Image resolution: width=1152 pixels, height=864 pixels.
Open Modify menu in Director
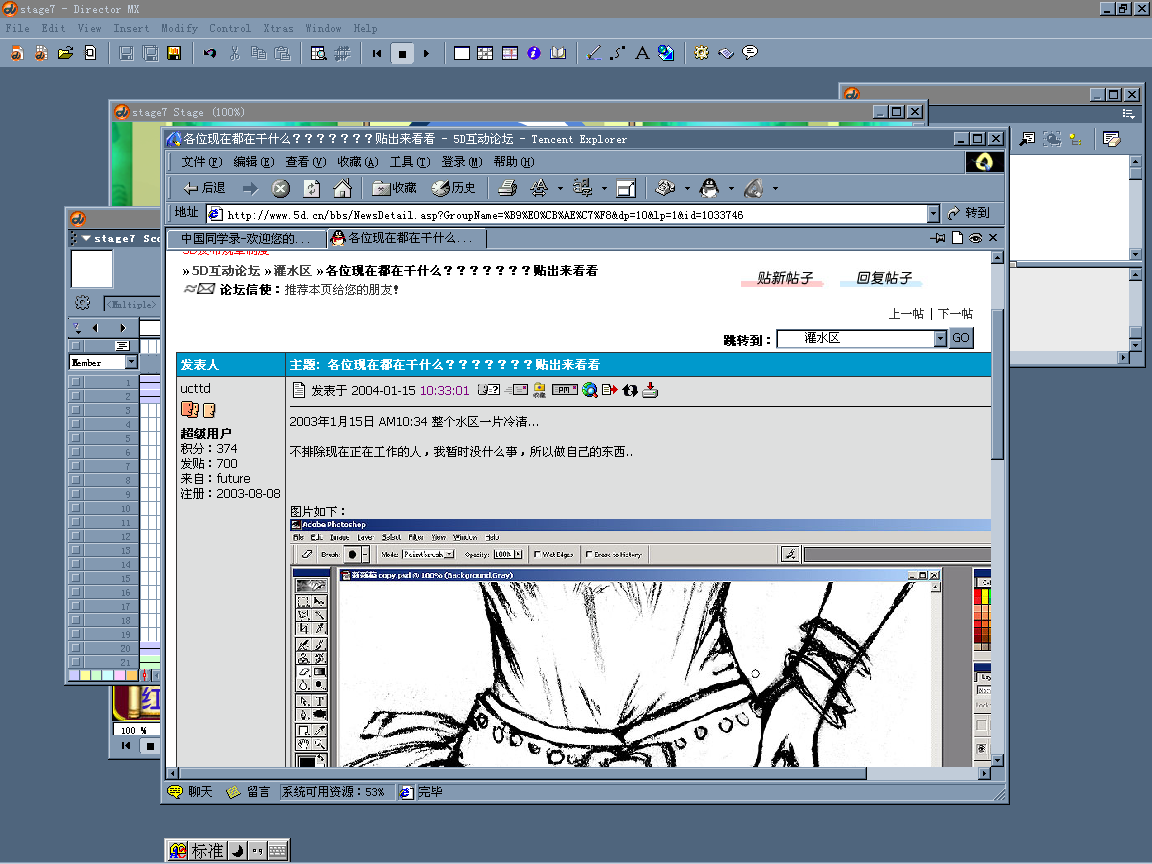(x=179, y=28)
